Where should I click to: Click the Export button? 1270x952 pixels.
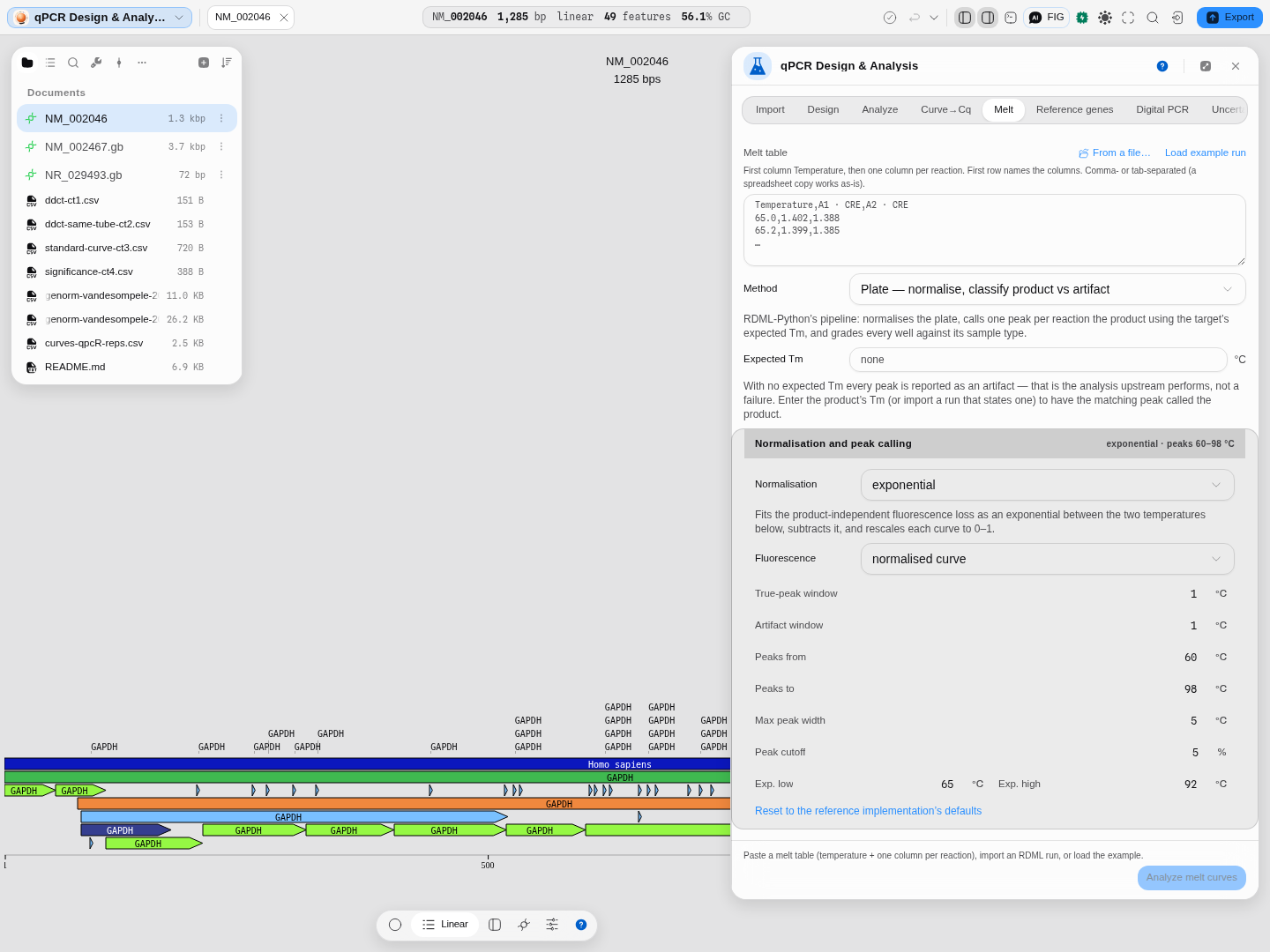(1229, 18)
